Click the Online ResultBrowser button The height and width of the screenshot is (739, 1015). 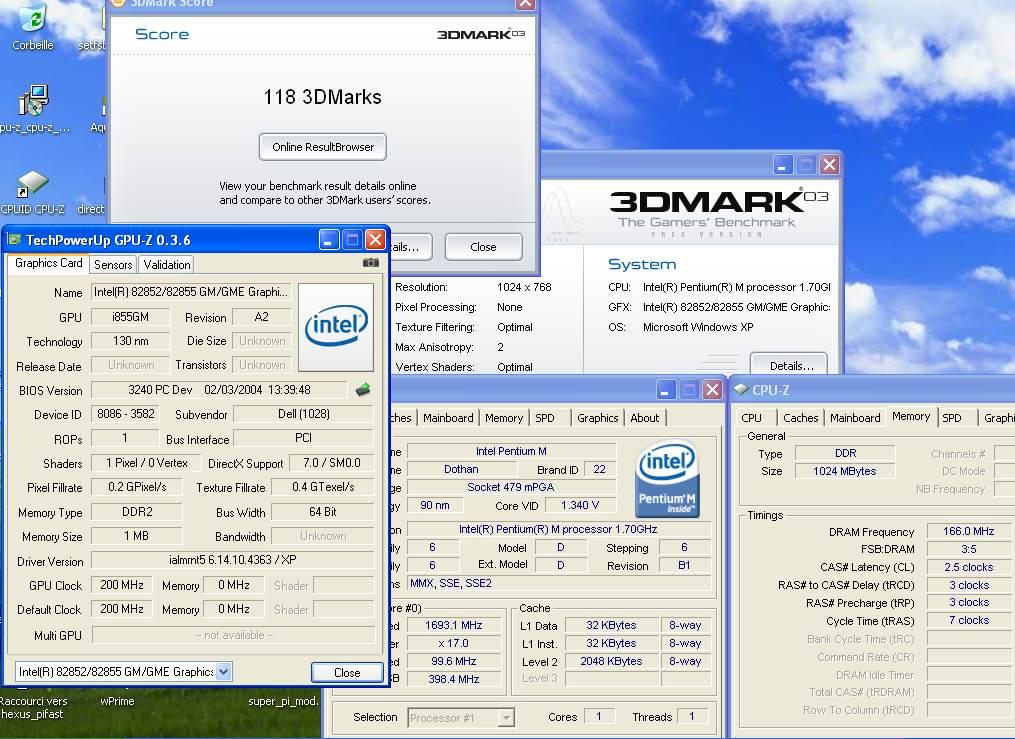pos(322,147)
